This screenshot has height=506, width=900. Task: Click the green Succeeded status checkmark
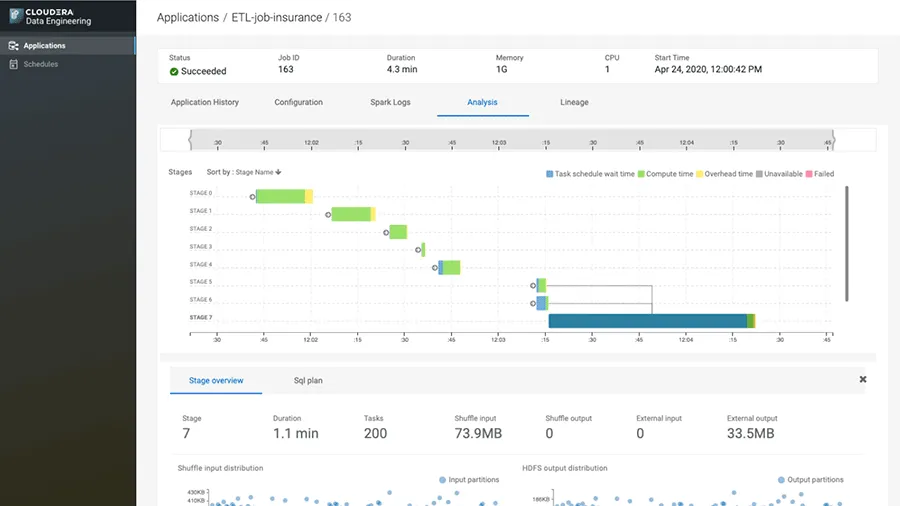[174, 72]
